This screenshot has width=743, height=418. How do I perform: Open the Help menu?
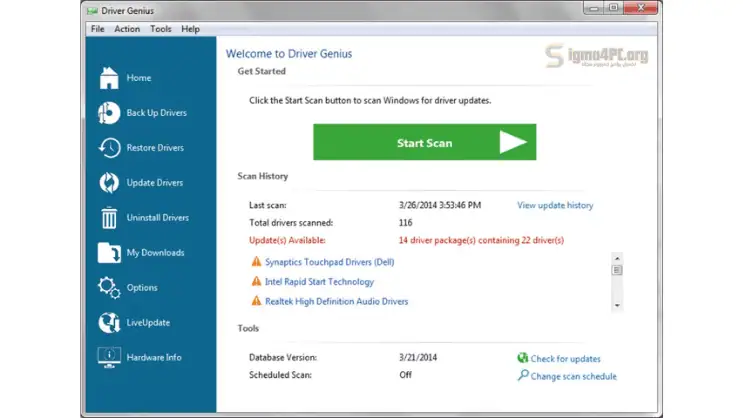click(190, 29)
